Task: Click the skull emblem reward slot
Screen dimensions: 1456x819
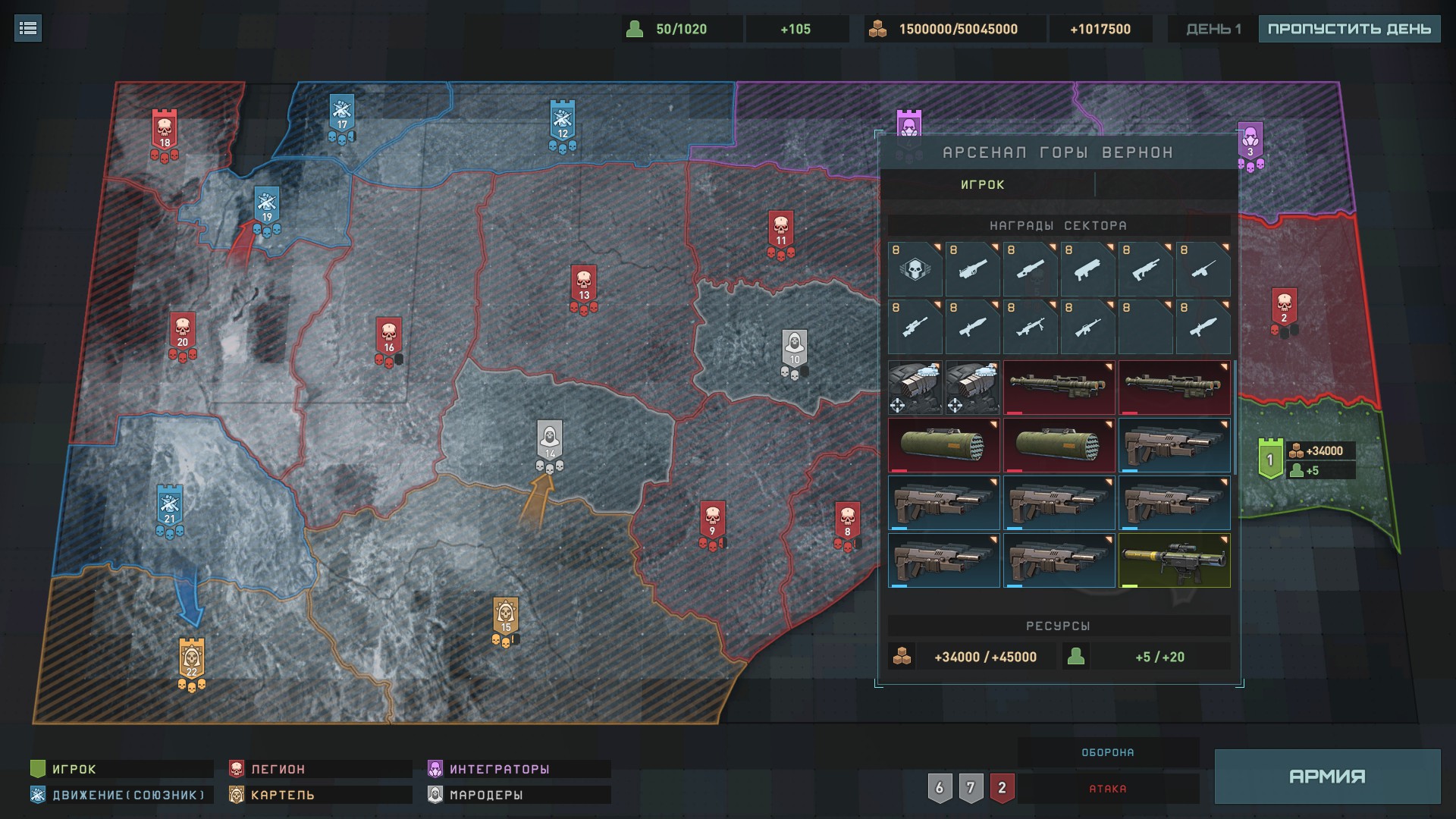Action: coord(915,269)
